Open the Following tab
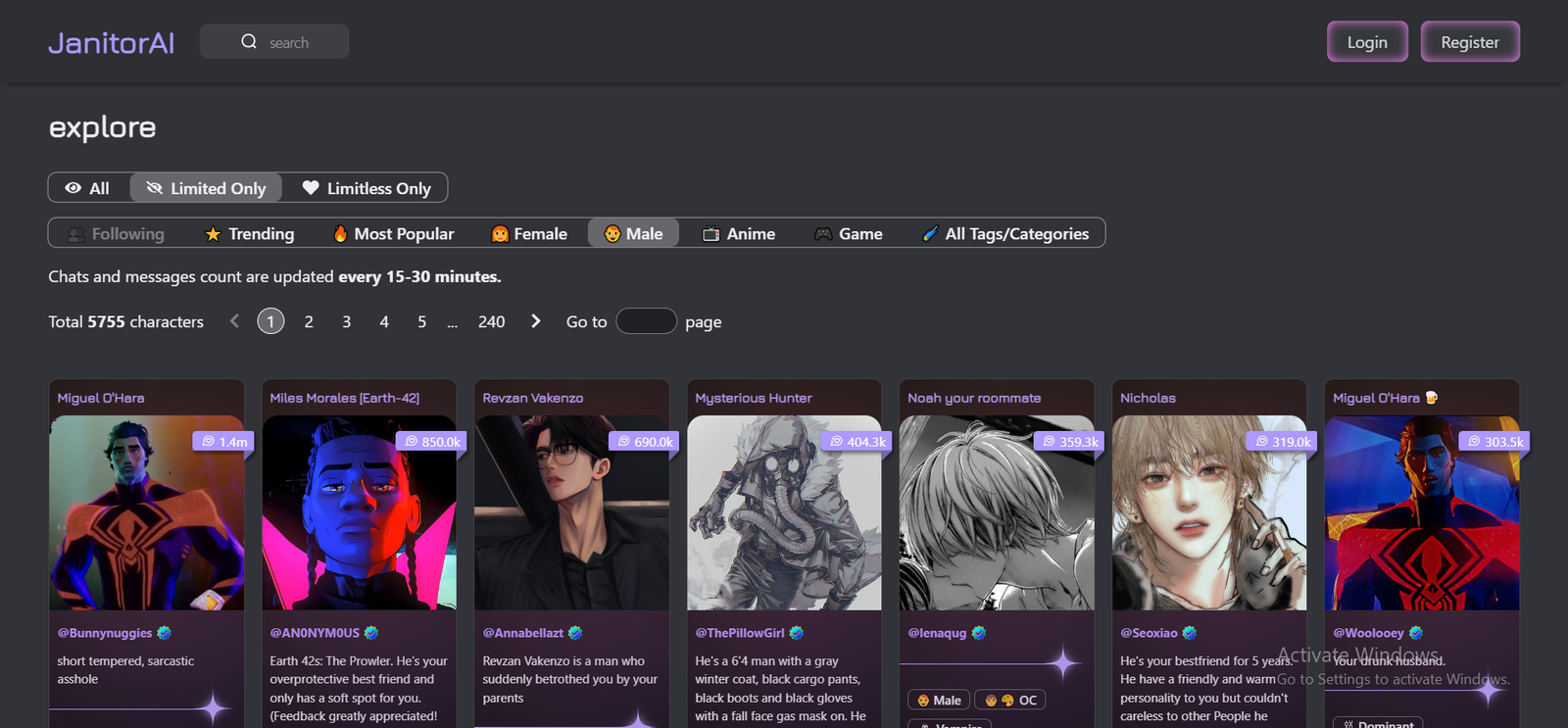1568x728 pixels. [116, 234]
